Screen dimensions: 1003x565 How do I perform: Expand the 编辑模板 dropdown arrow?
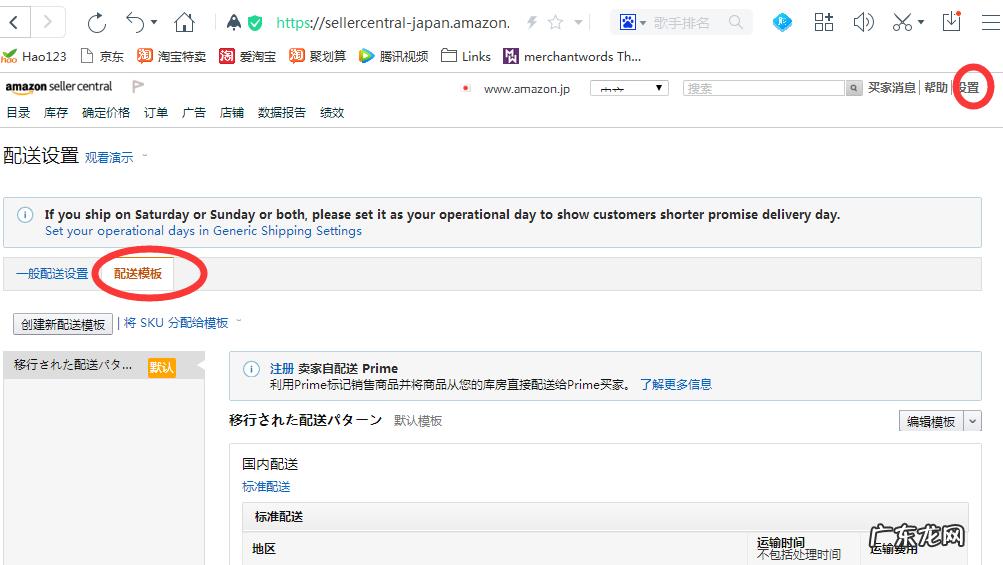click(x=972, y=421)
